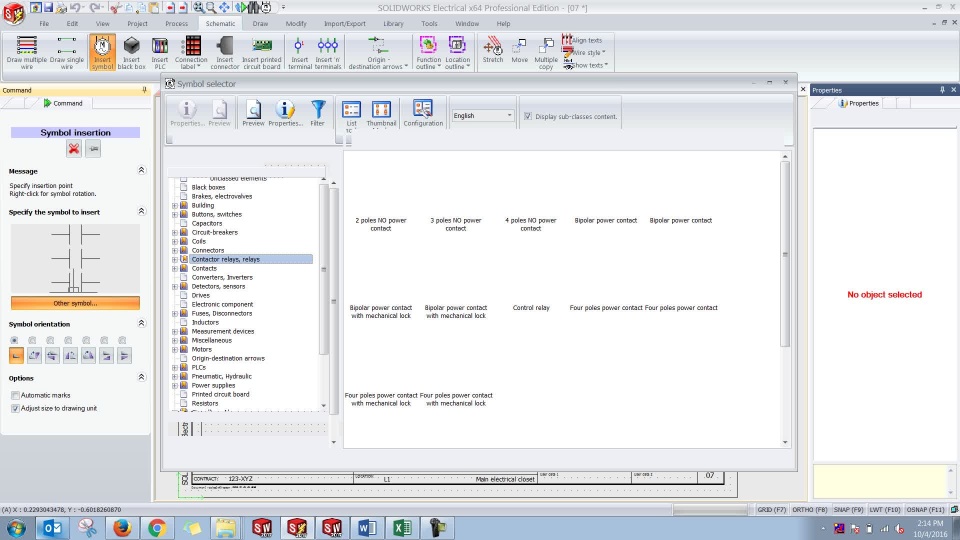960x540 pixels.
Task: Click Insert 'n' terminals icon
Action: pyautogui.click(x=328, y=52)
